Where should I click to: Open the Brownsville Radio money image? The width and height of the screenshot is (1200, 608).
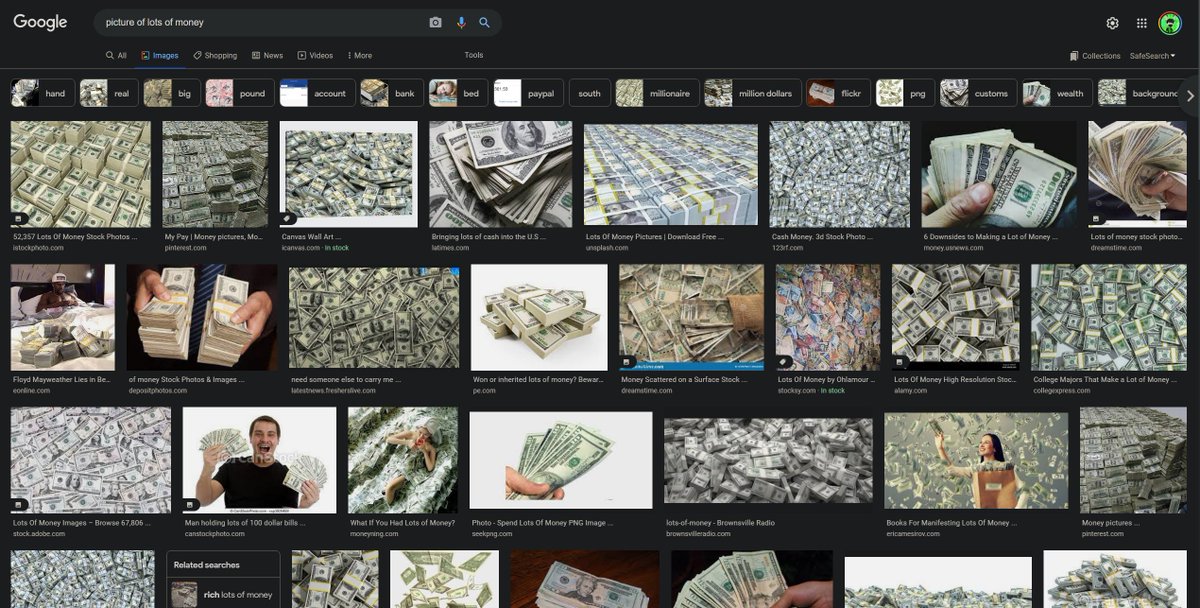click(768, 460)
